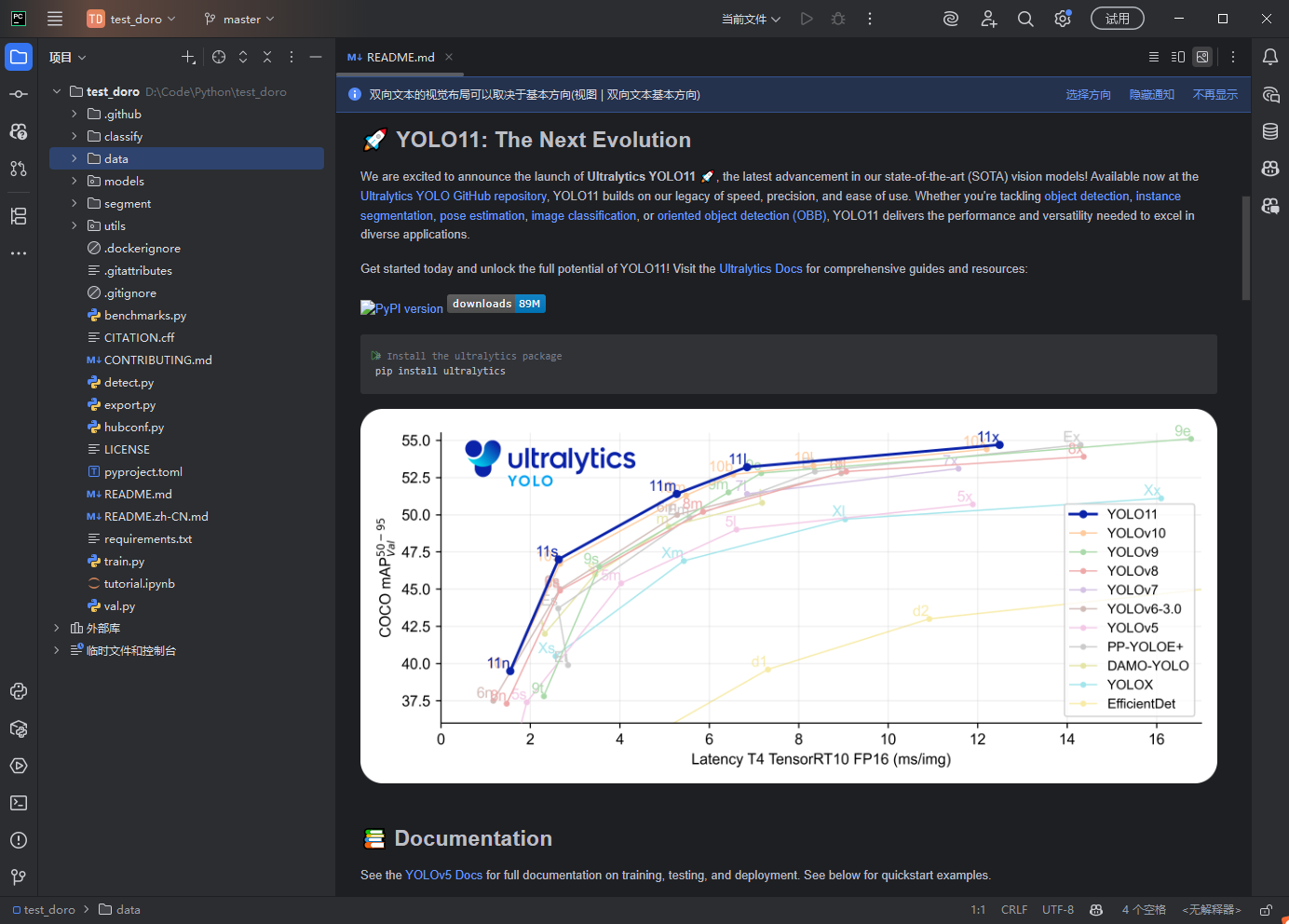The width and height of the screenshot is (1289, 924).
Task: Open the main hamburger menu
Action: 55,19
